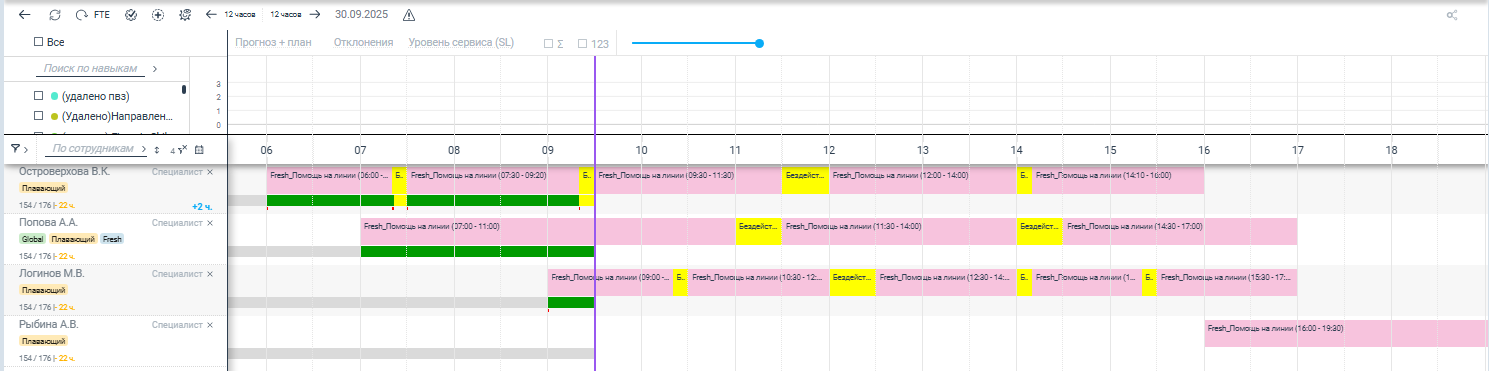
Task: Select Попова shift 14:30 - 17:00
Action: click(x=1180, y=232)
